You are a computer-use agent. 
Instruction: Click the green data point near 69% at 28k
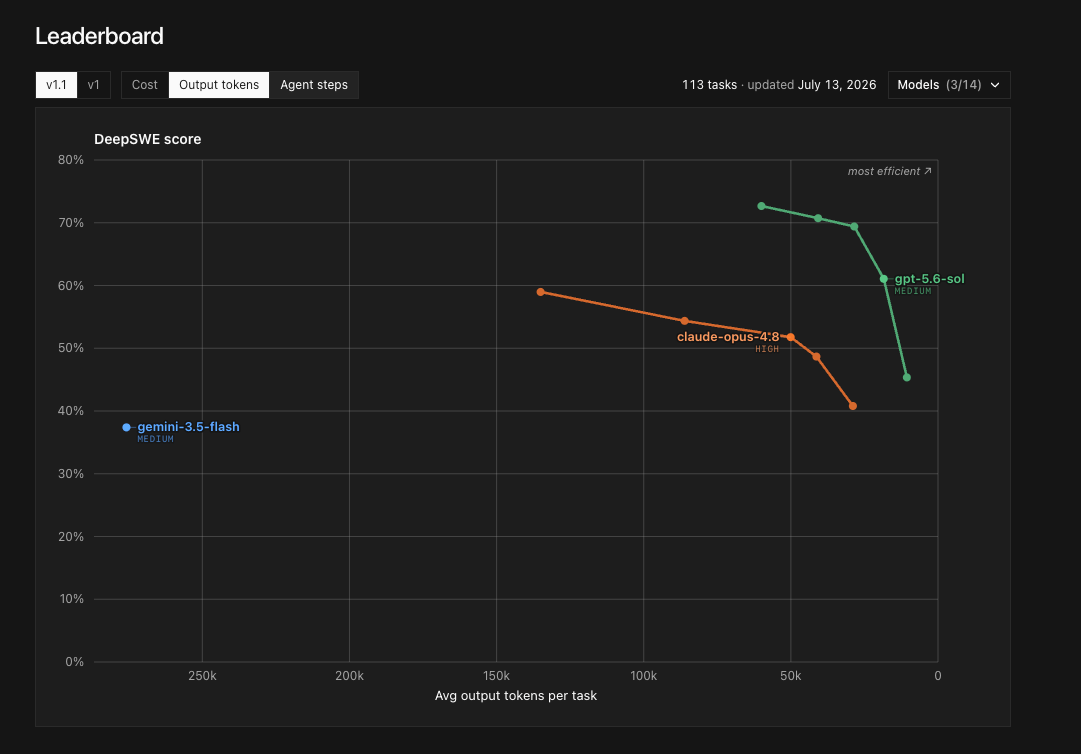point(854,226)
